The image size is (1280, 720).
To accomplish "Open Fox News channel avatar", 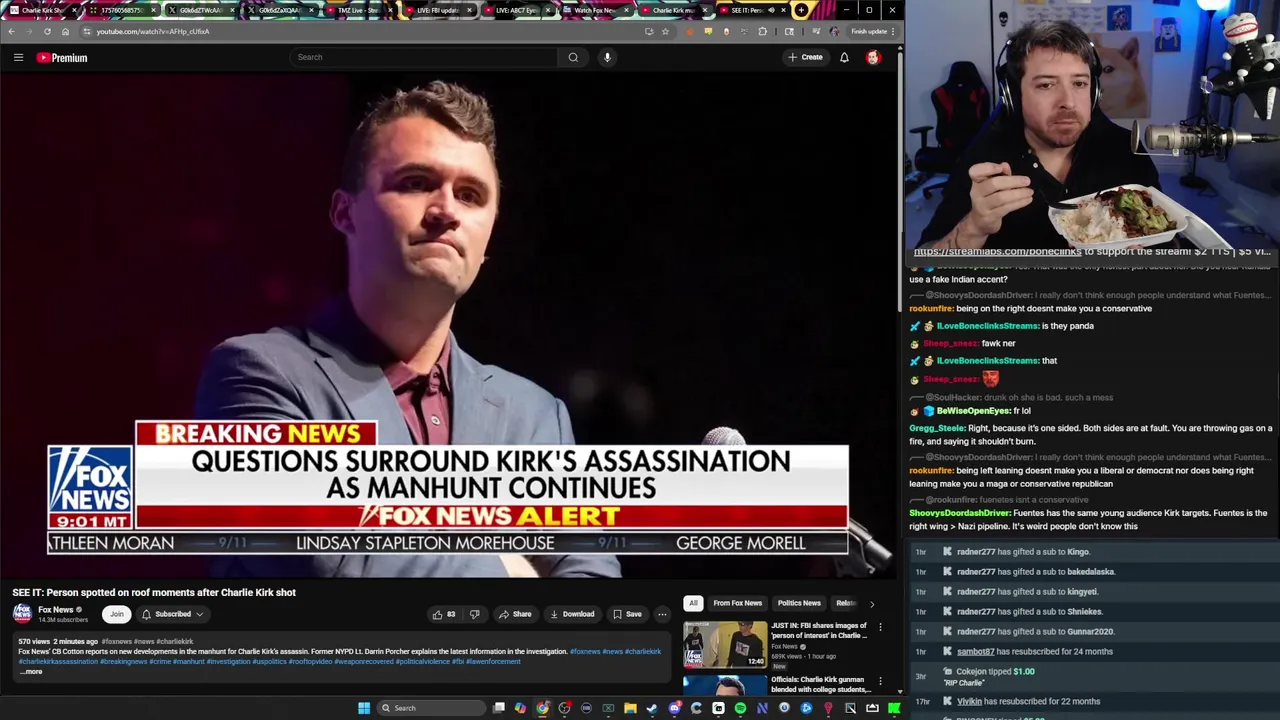I will pyautogui.click(x=22, y=614).
